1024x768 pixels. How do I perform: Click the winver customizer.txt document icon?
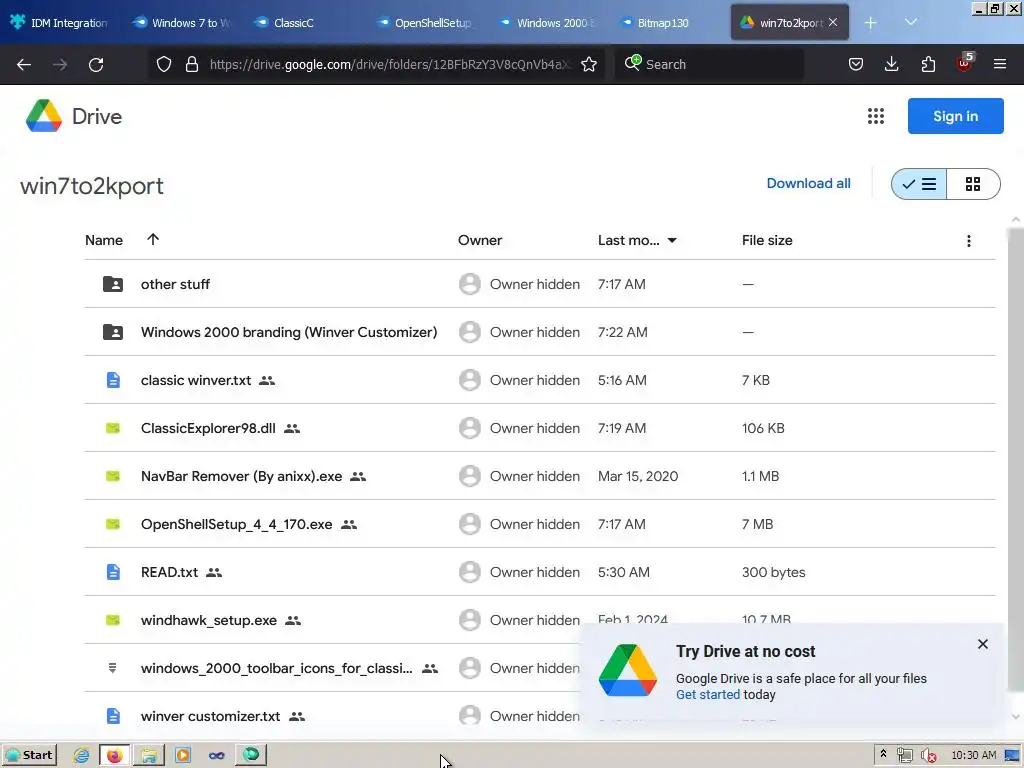(x=113, y=716)
